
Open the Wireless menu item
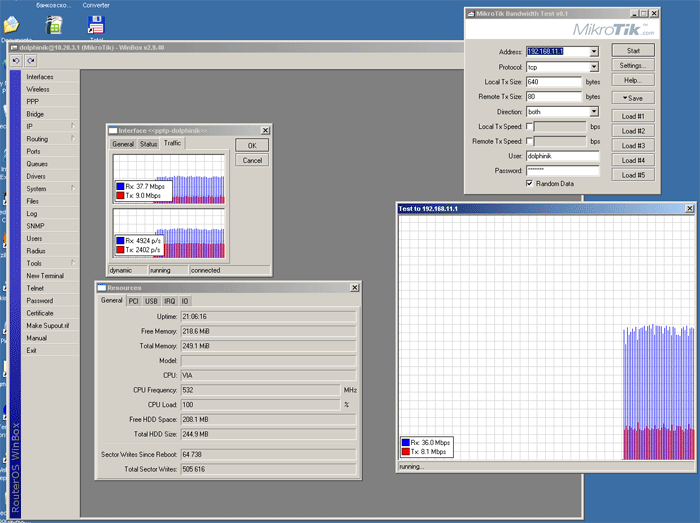[50, 89]
